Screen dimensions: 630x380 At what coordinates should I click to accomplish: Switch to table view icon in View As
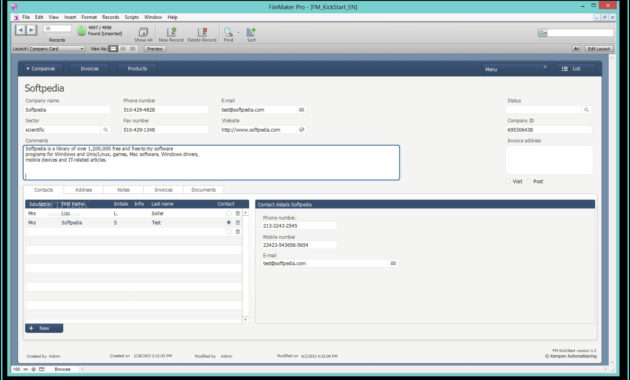[133, 49]
